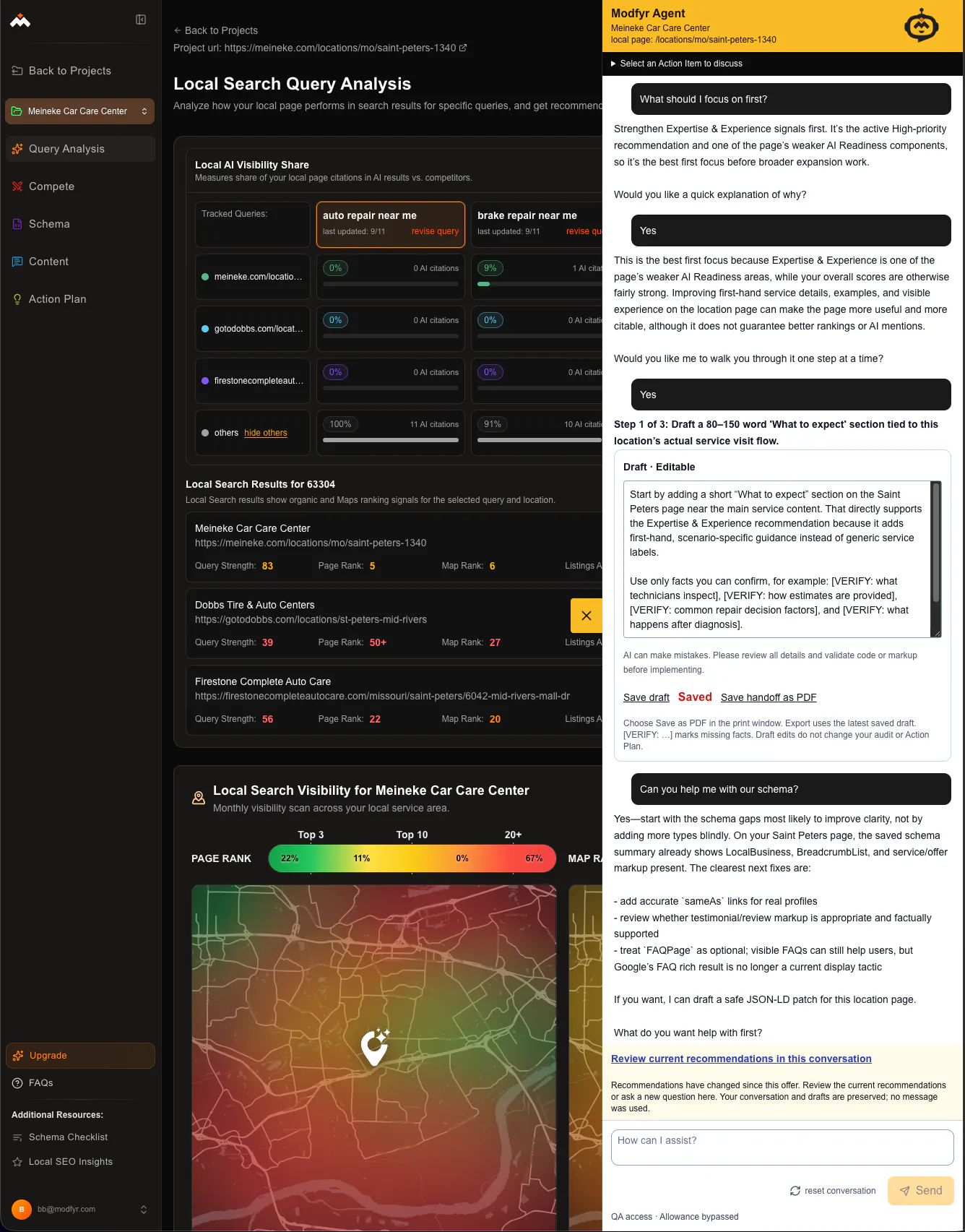
Task: Click inside the editable draft text area
Action: pos(777,559)
